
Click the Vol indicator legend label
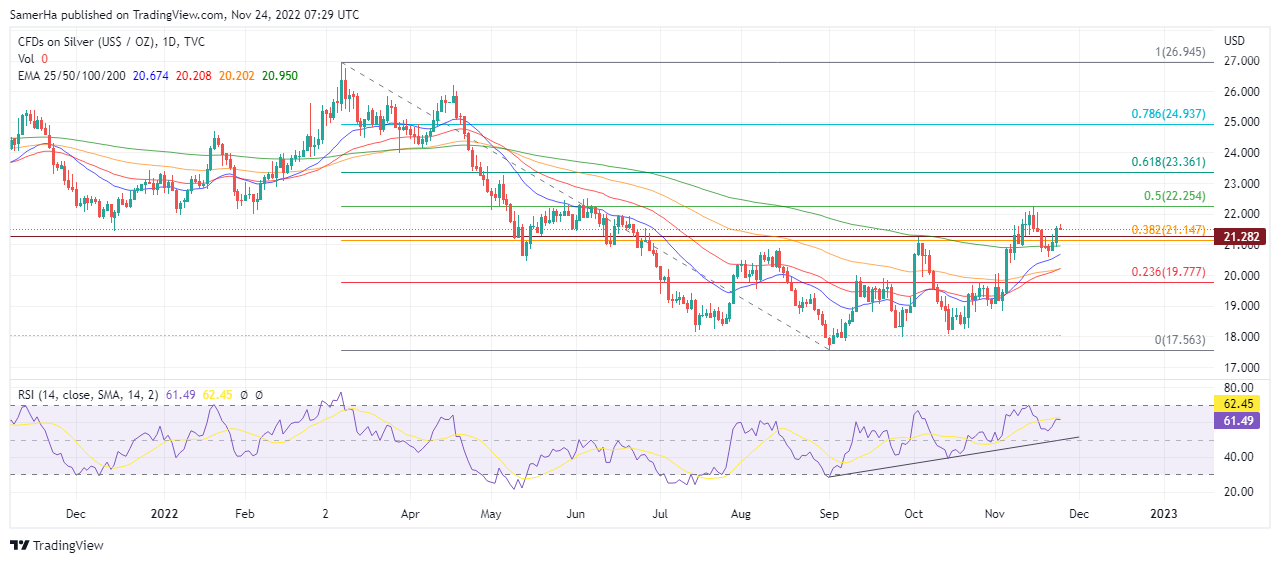tap(27, 60)
